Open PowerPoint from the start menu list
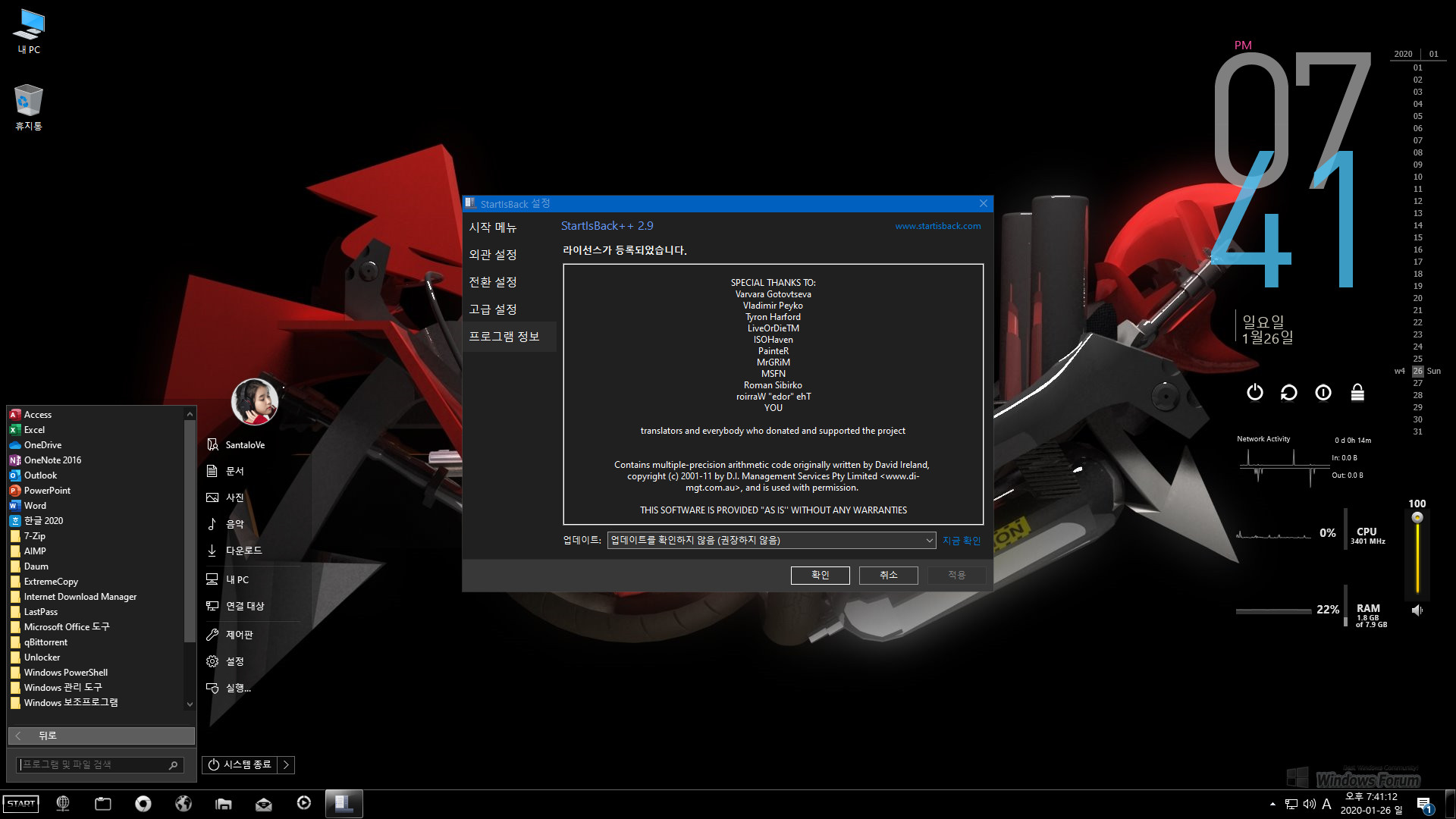This screenshot has width=1456, height=819. [96, 491]
